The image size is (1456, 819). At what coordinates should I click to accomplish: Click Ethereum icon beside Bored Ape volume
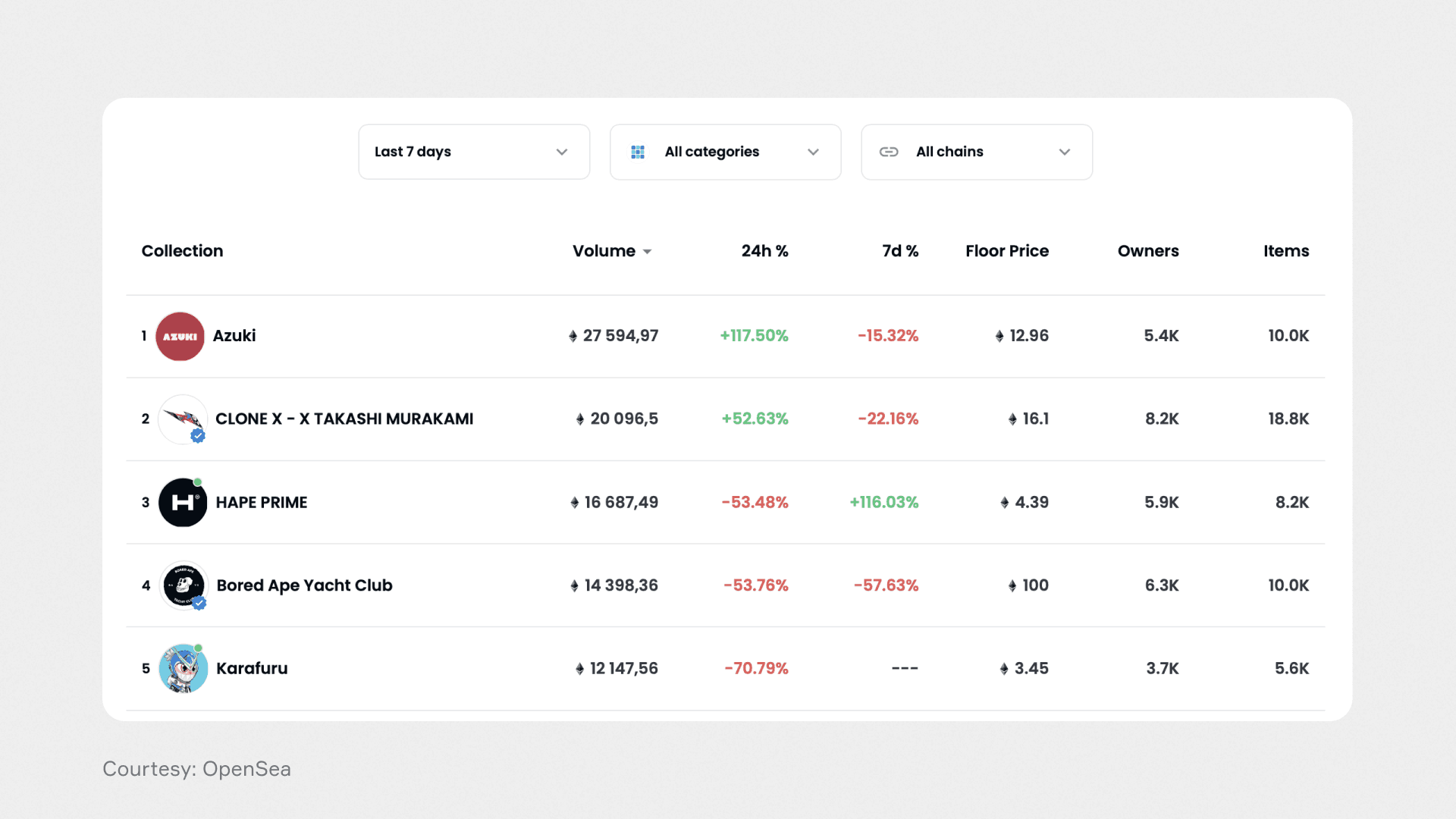[x=574, y=586]
